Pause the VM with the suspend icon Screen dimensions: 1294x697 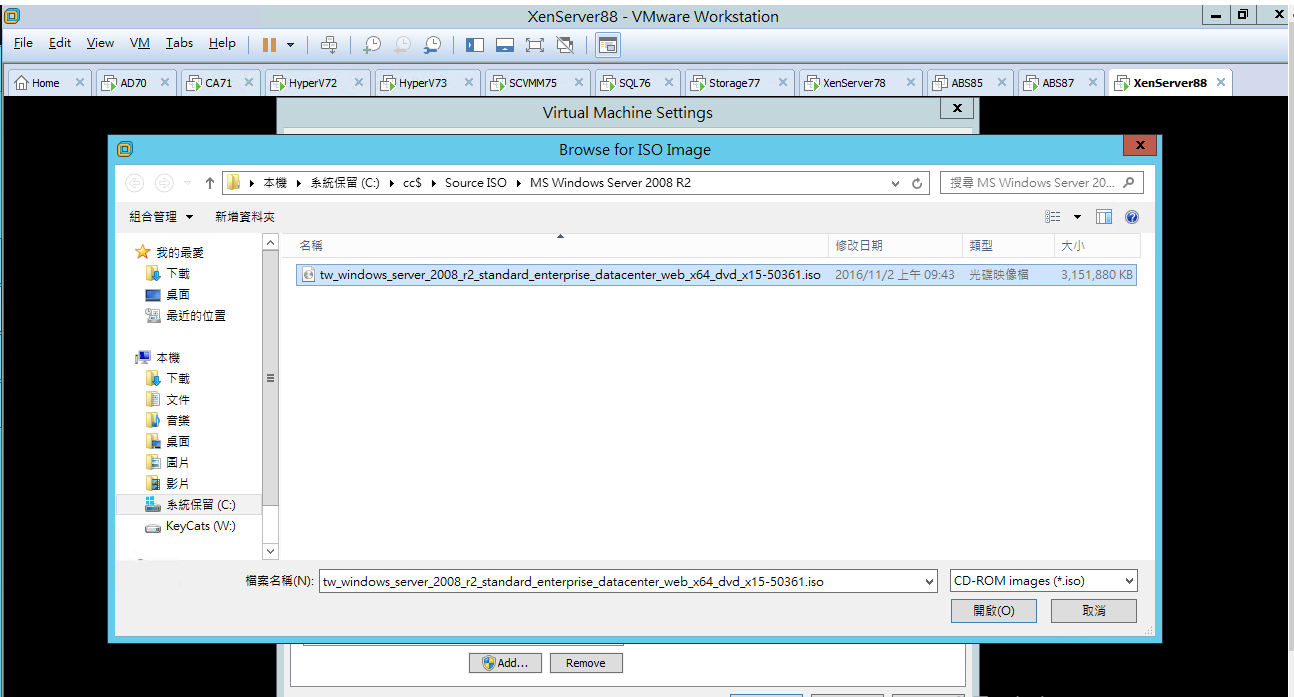coord(269,45)
